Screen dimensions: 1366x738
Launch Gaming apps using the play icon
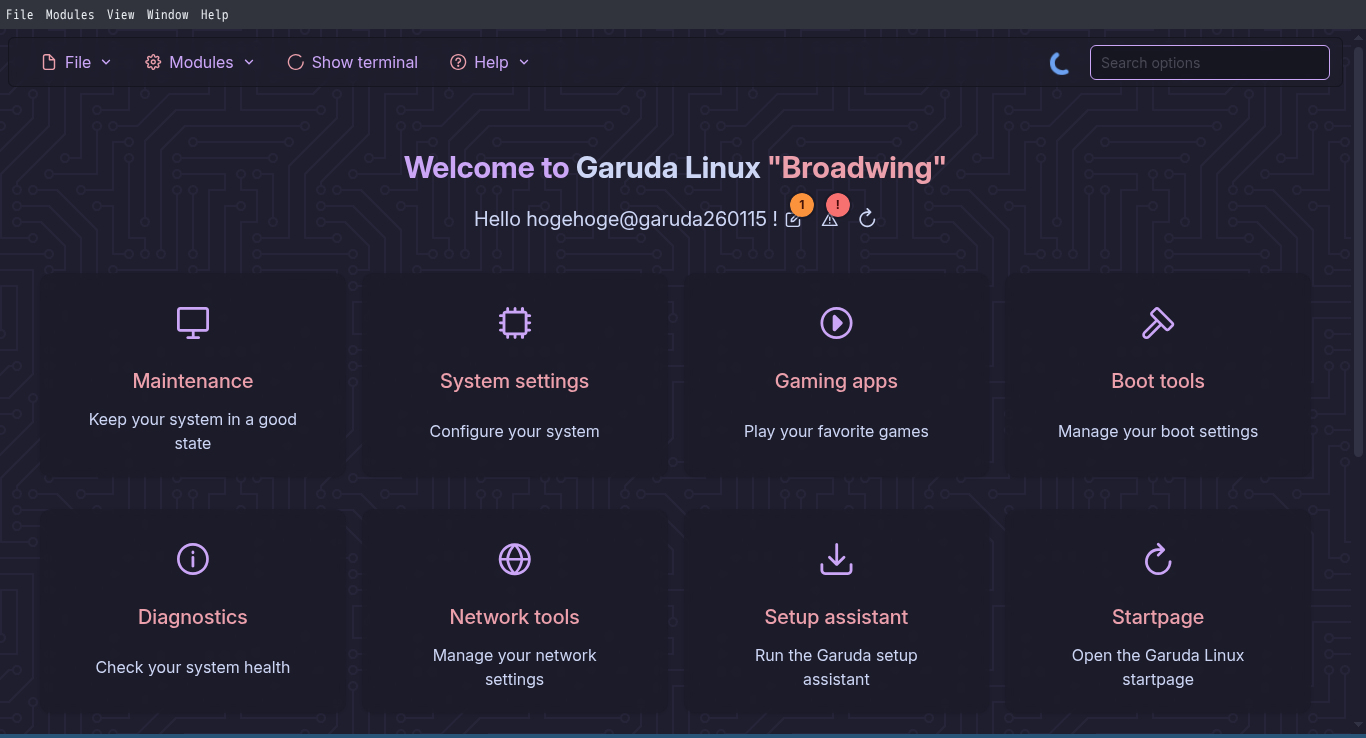(x=836, y=322)
